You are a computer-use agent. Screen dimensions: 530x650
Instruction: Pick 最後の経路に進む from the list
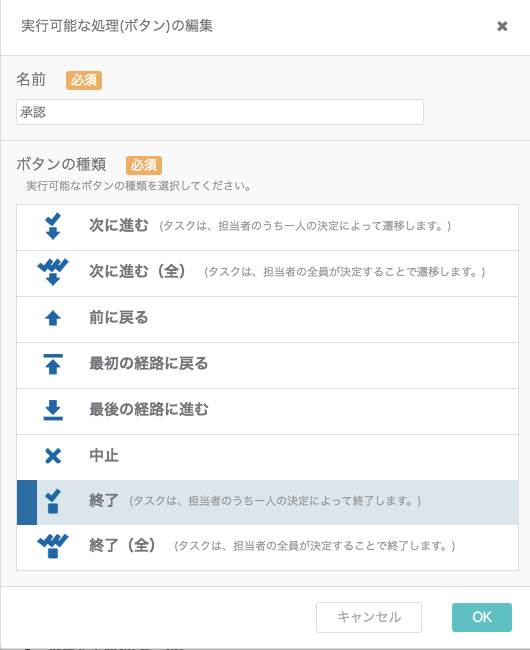pos(267,411)
